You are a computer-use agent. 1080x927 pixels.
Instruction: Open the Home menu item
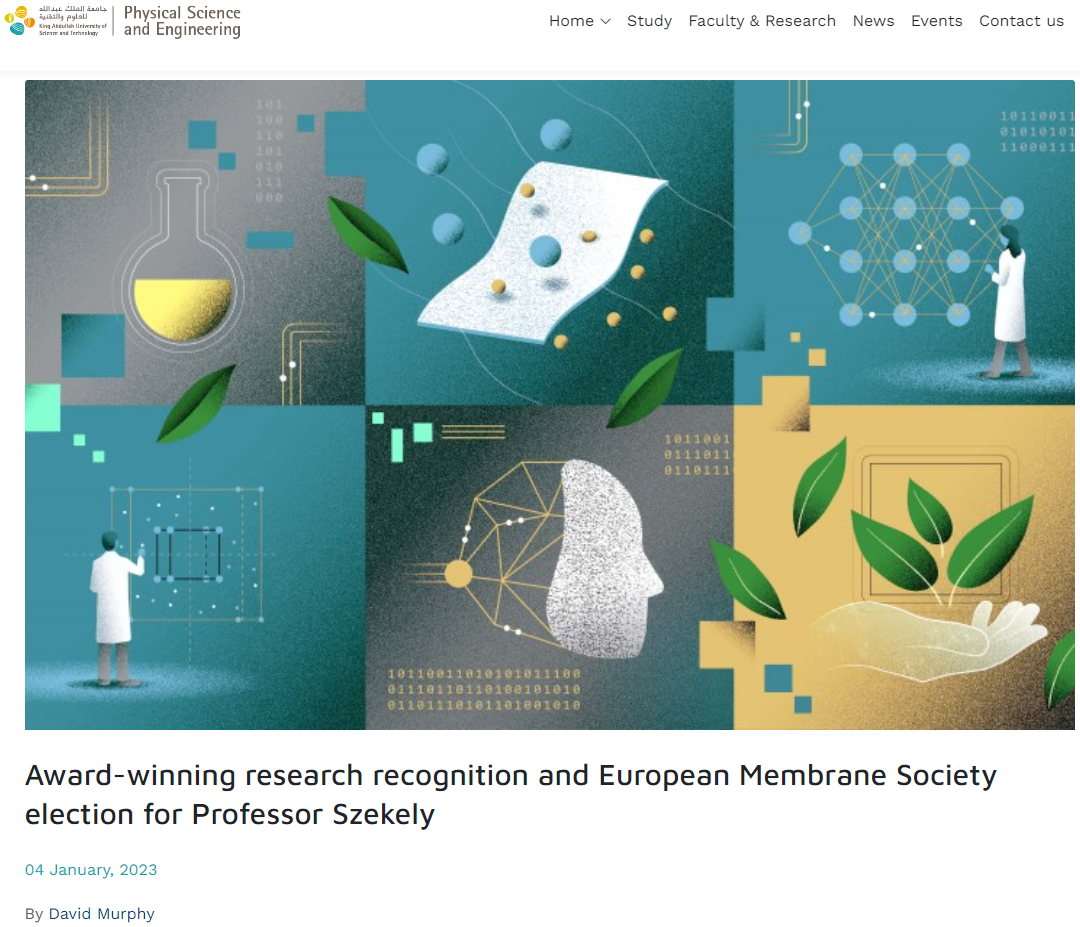[x=571, y=21]
